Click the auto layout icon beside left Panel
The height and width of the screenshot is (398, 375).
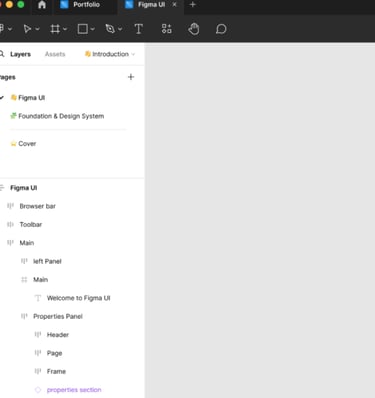24,261
